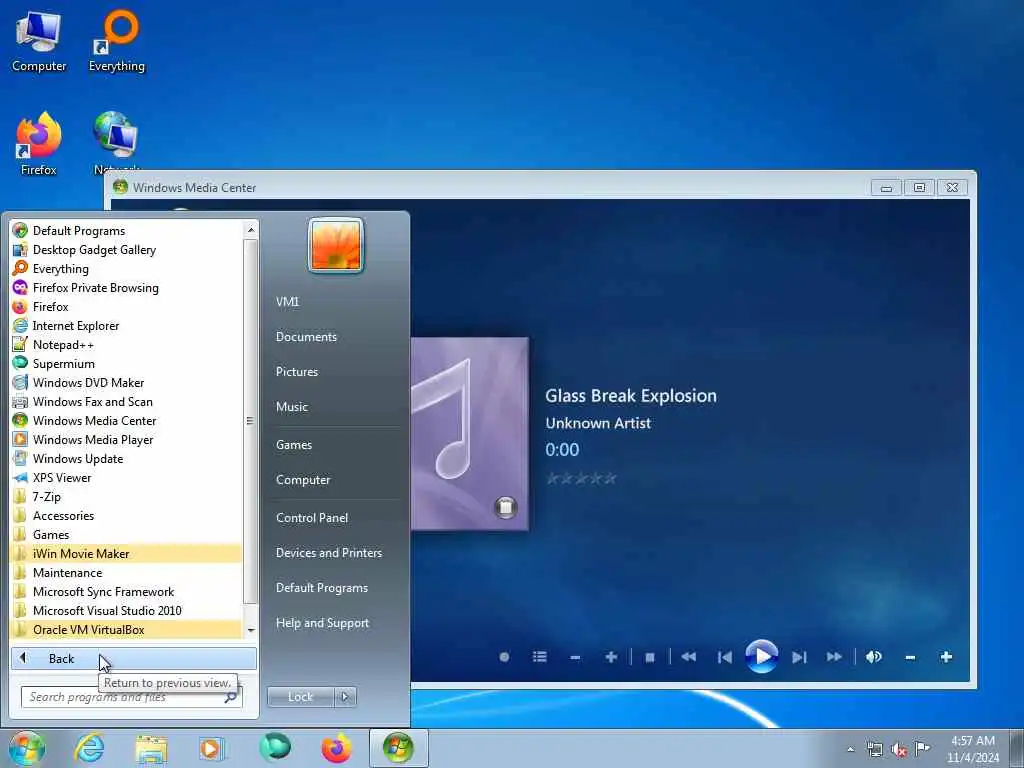This screenshot has width=1024, height=768.
Task: Expand the Games folder in programs list
Action: [x=127, y=534]
